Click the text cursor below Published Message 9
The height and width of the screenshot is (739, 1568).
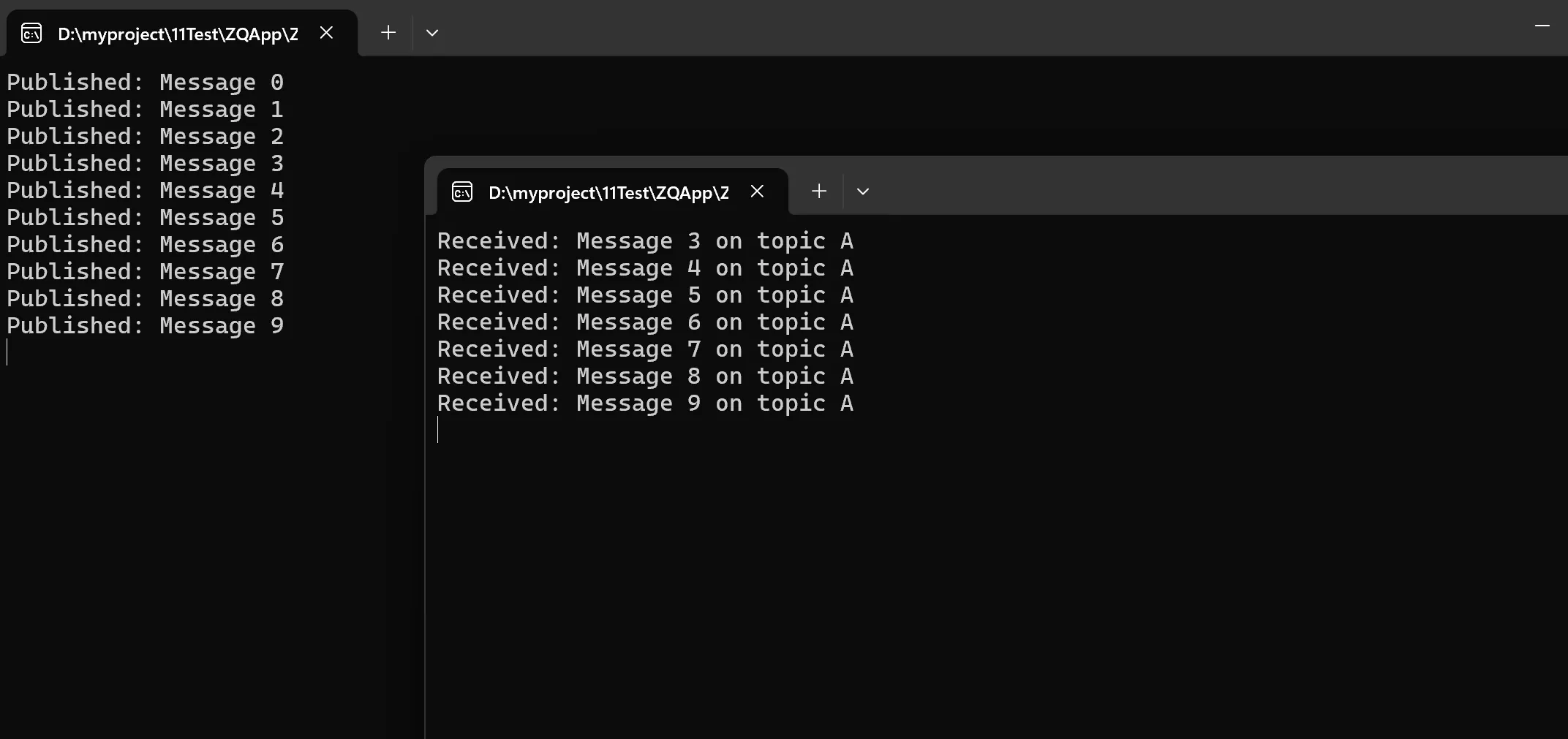pyautogui.click(x=7, y=352)
